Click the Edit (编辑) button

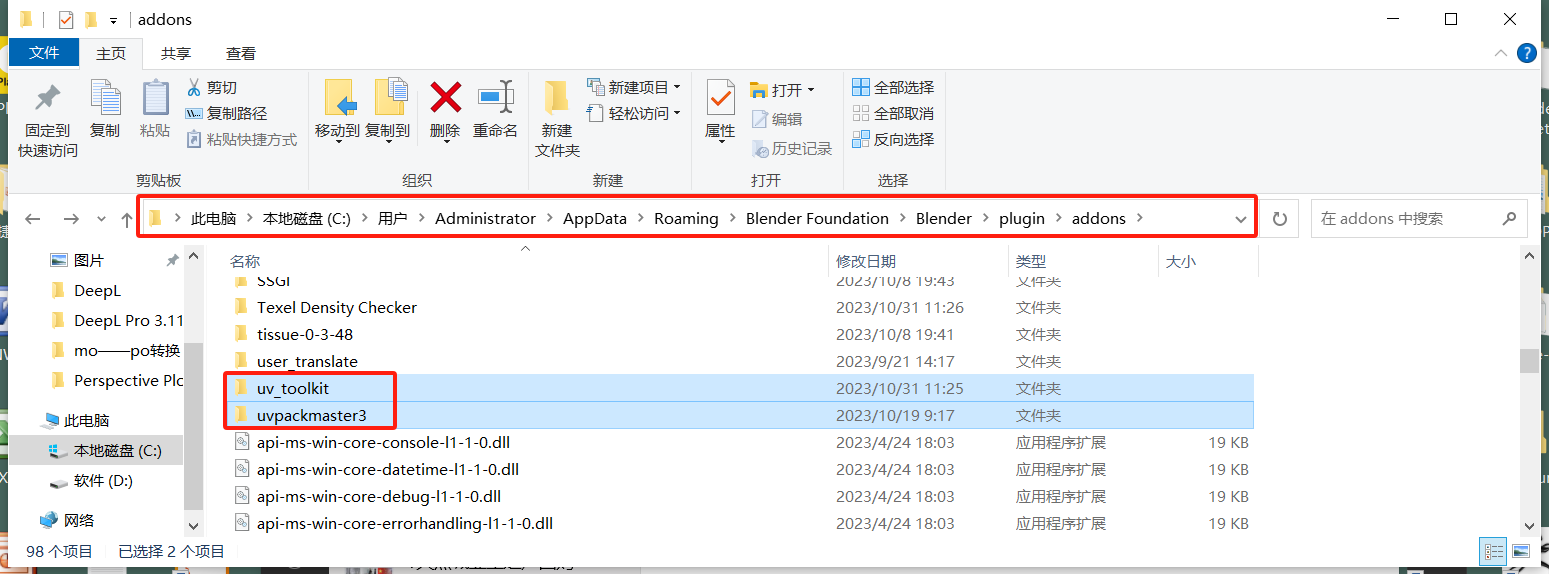(x=777, y=119)
